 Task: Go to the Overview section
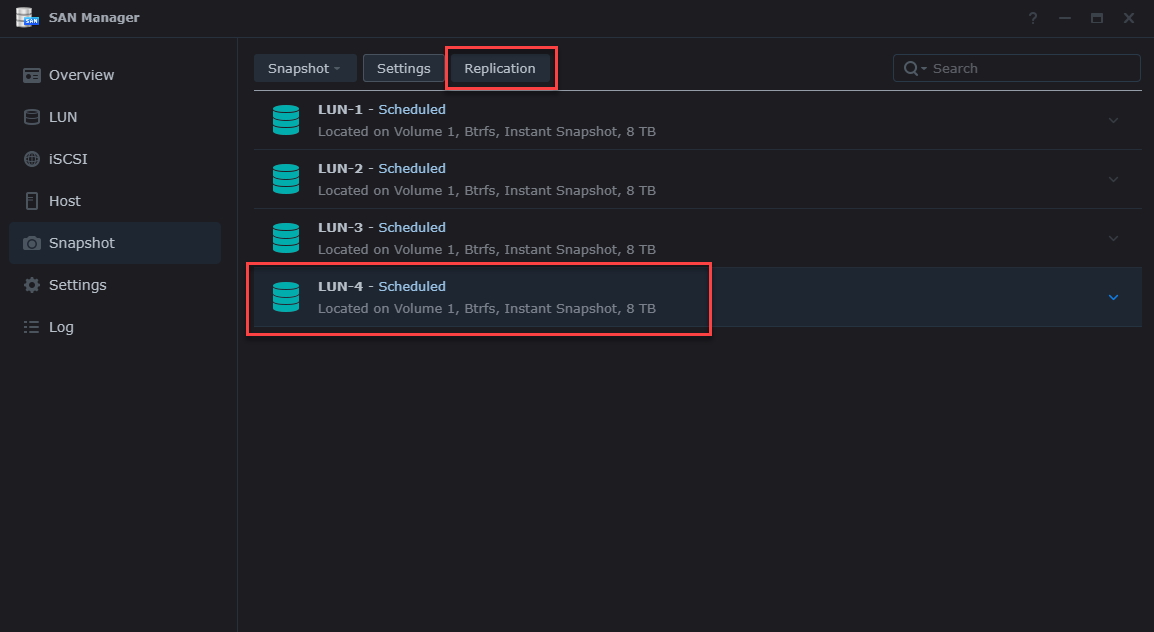pyautogui.click(x=81, y=75)
